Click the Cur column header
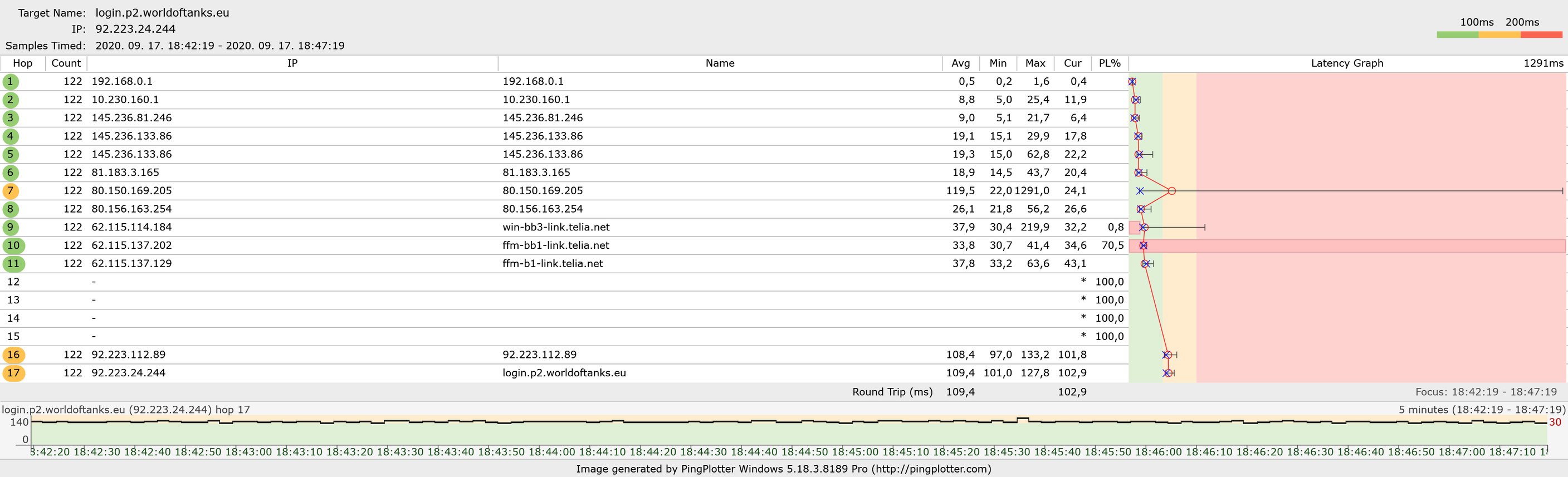Viewport: 1568px width, 477px height. pyautogui.click(x=1072, y=63)
